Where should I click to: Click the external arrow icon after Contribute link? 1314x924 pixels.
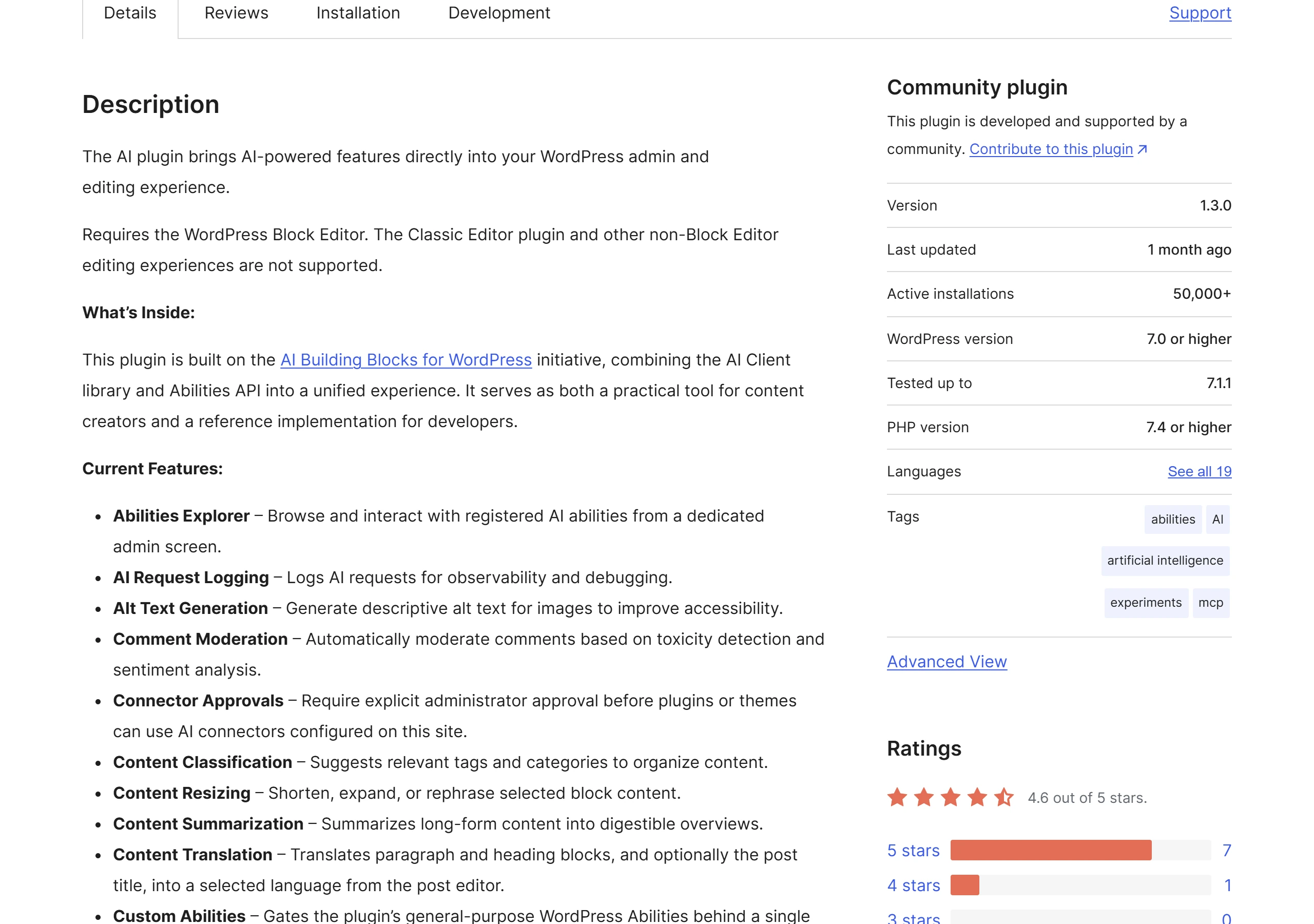click(x=1143, y=149)
